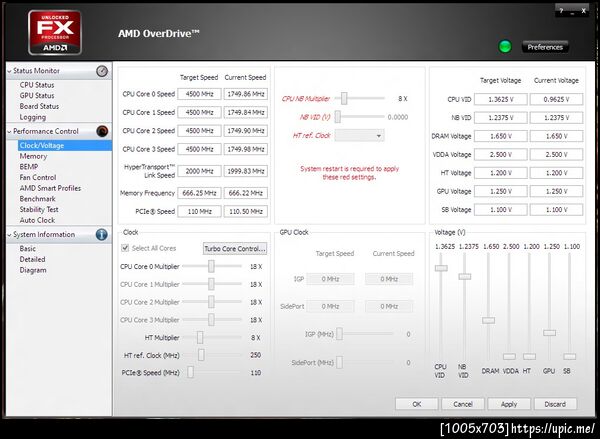Click the NB VID (V) slider
The height and width of the screenshot is (439, 600).
338,117
